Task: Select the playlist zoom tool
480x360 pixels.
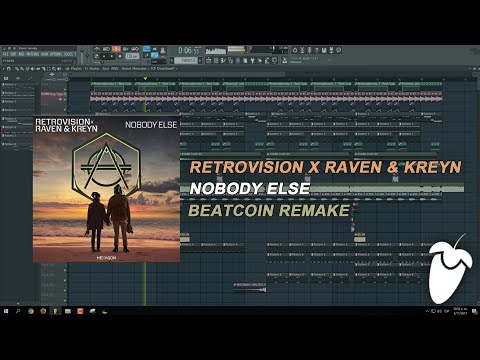Action: pos(54,69)
